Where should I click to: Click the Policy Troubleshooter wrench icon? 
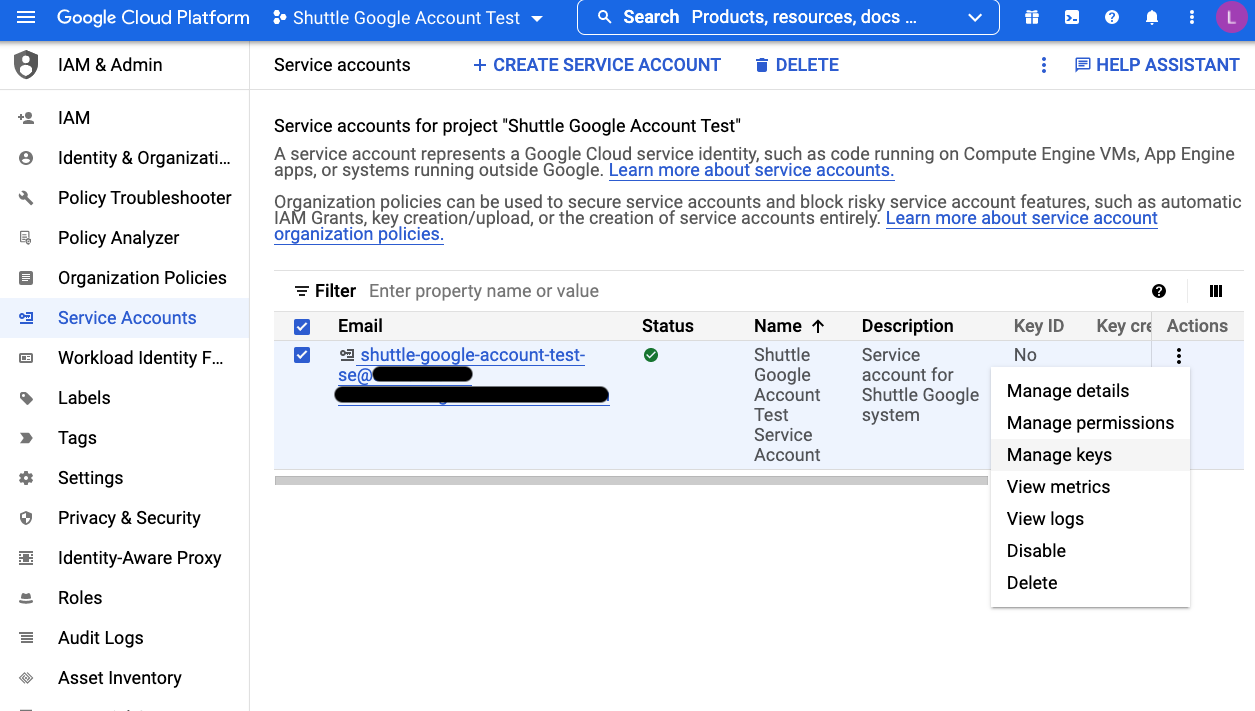pos(26,198)
